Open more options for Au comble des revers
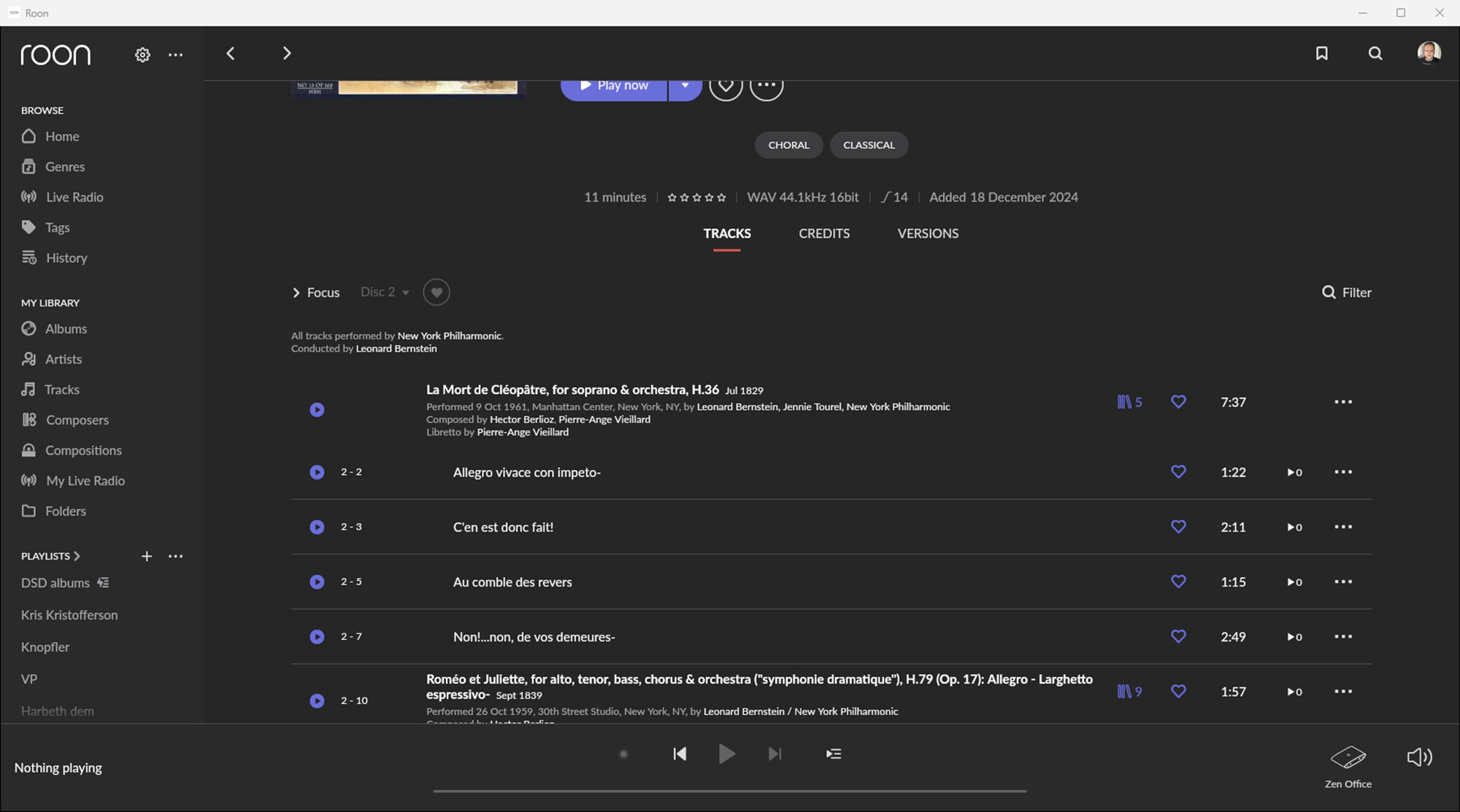The image size is (1460, 812). pos(1343,581)
